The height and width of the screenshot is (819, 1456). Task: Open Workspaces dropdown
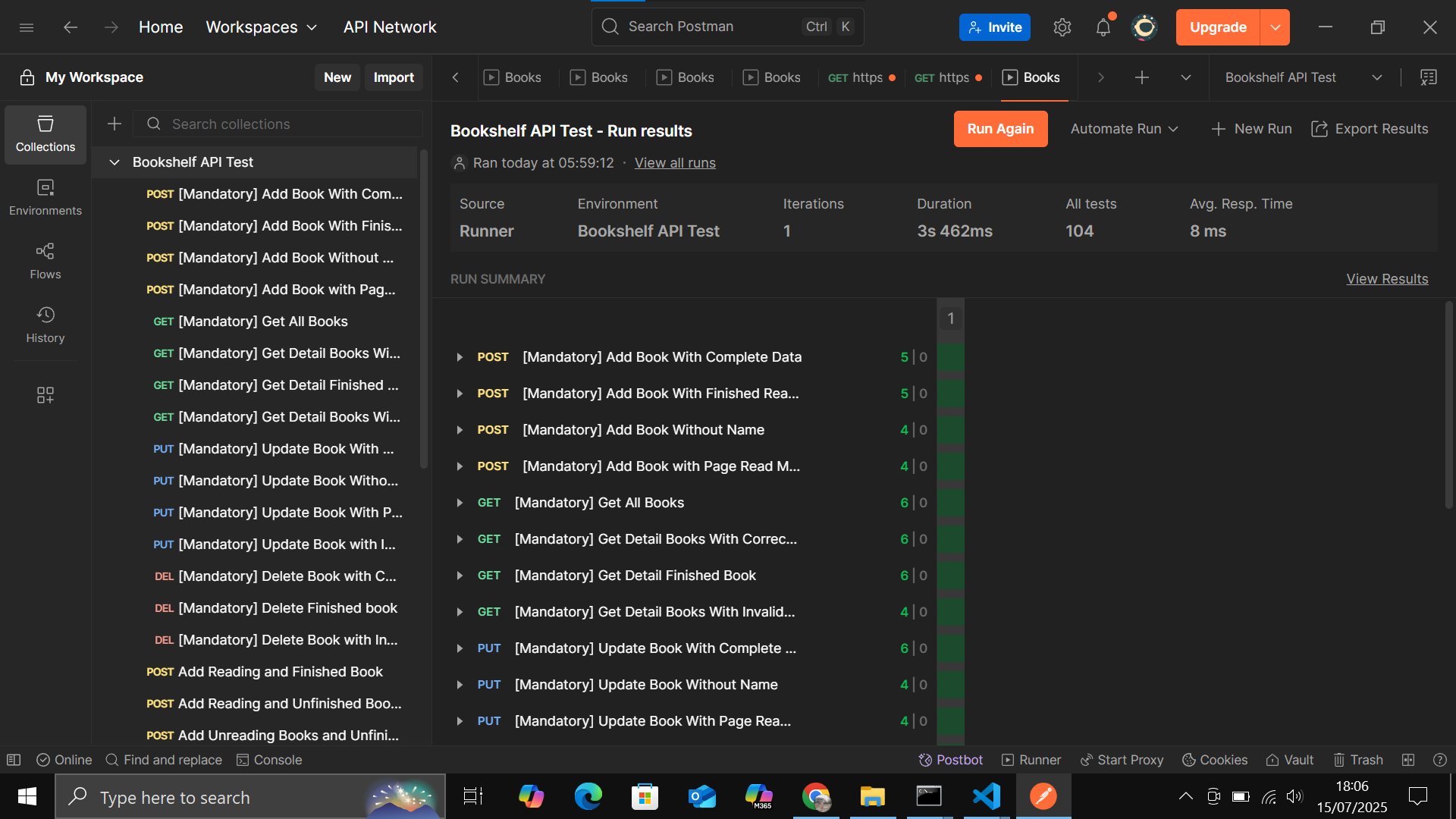262,27
